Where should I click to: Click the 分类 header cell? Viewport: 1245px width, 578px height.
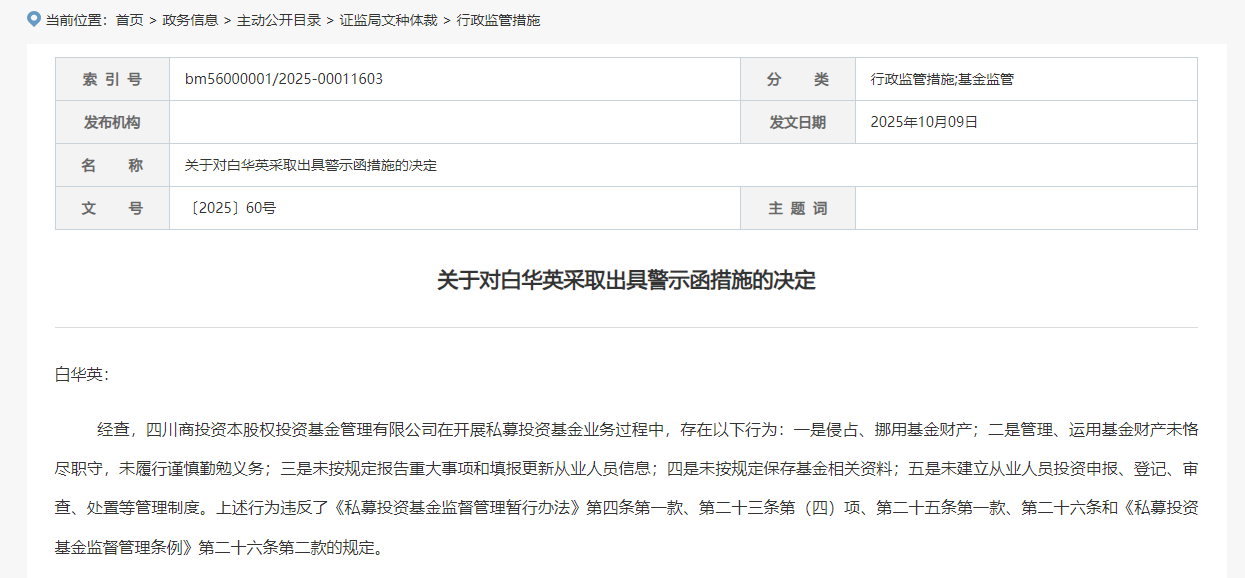click(x=797, y=79)
